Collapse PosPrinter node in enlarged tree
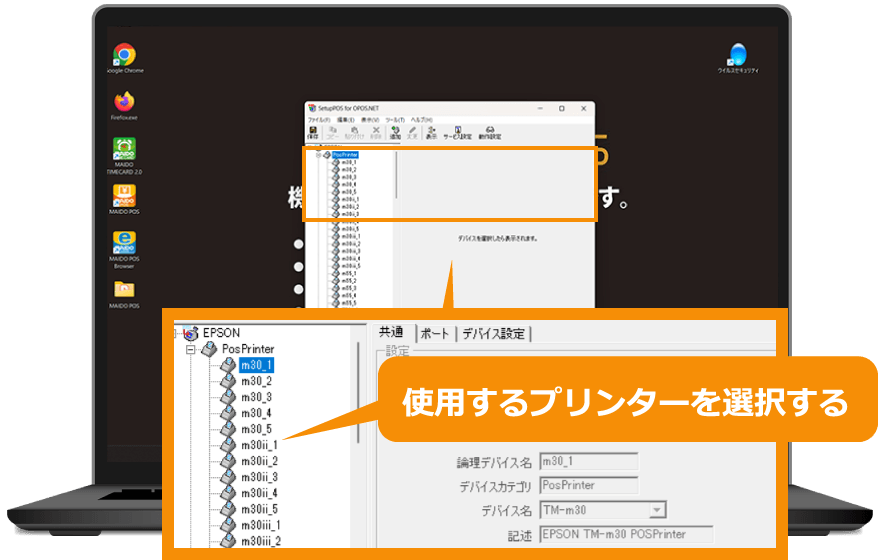 pyautogui.click(x=190, y=350)
